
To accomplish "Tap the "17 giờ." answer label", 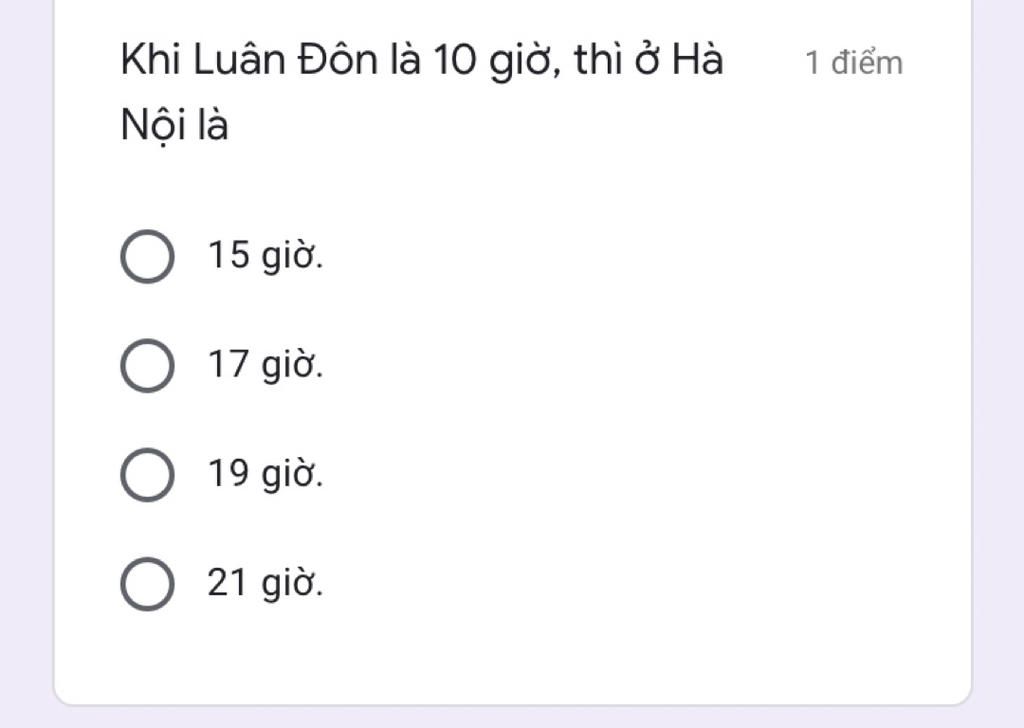I will click(x=265, y=365).
